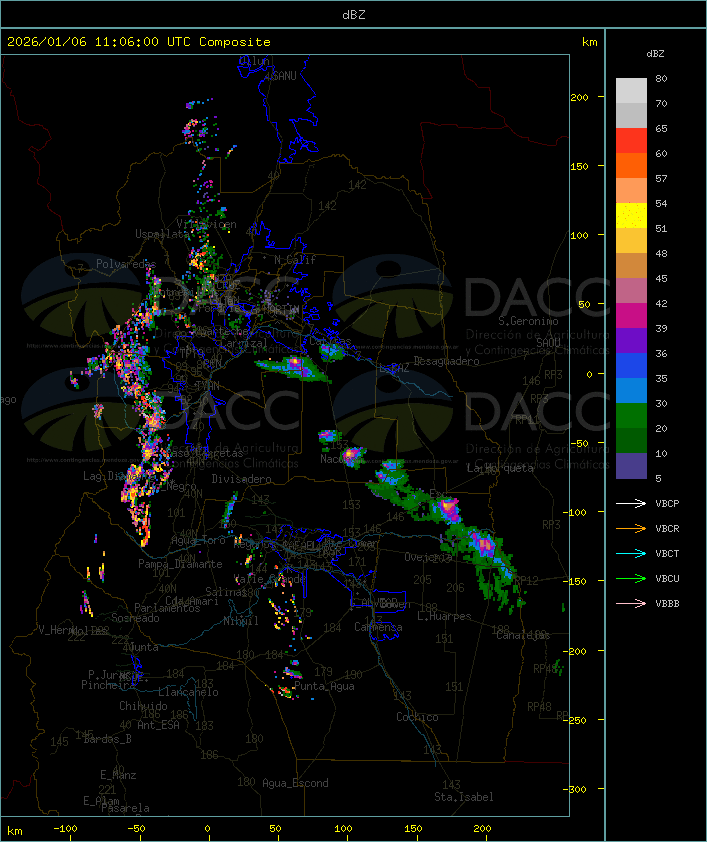Viewport: 707px width, 842px height.
Task: Select the dark green 10-20 dBZ swatch
Action: click(x=631, y=440)
